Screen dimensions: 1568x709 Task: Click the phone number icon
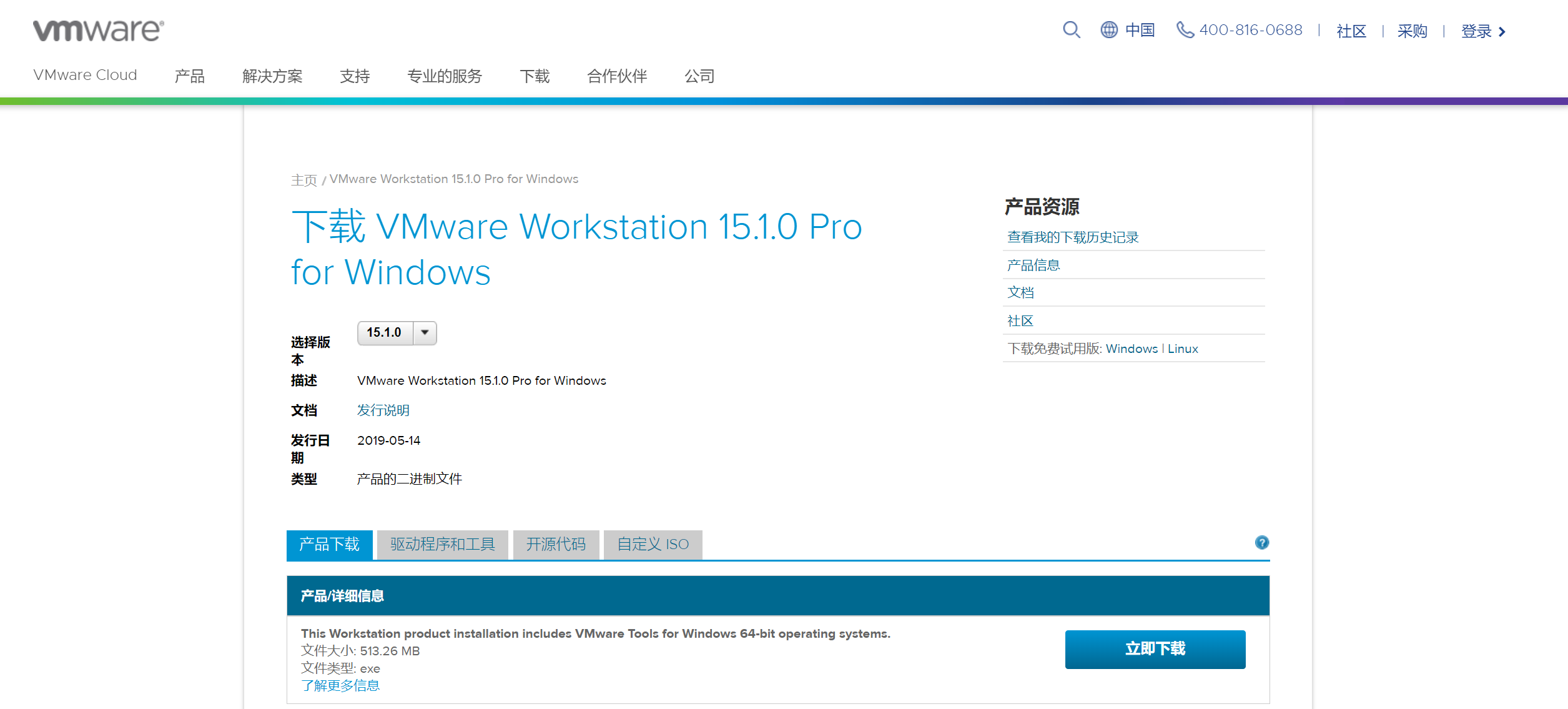(x=1185, y=30)
